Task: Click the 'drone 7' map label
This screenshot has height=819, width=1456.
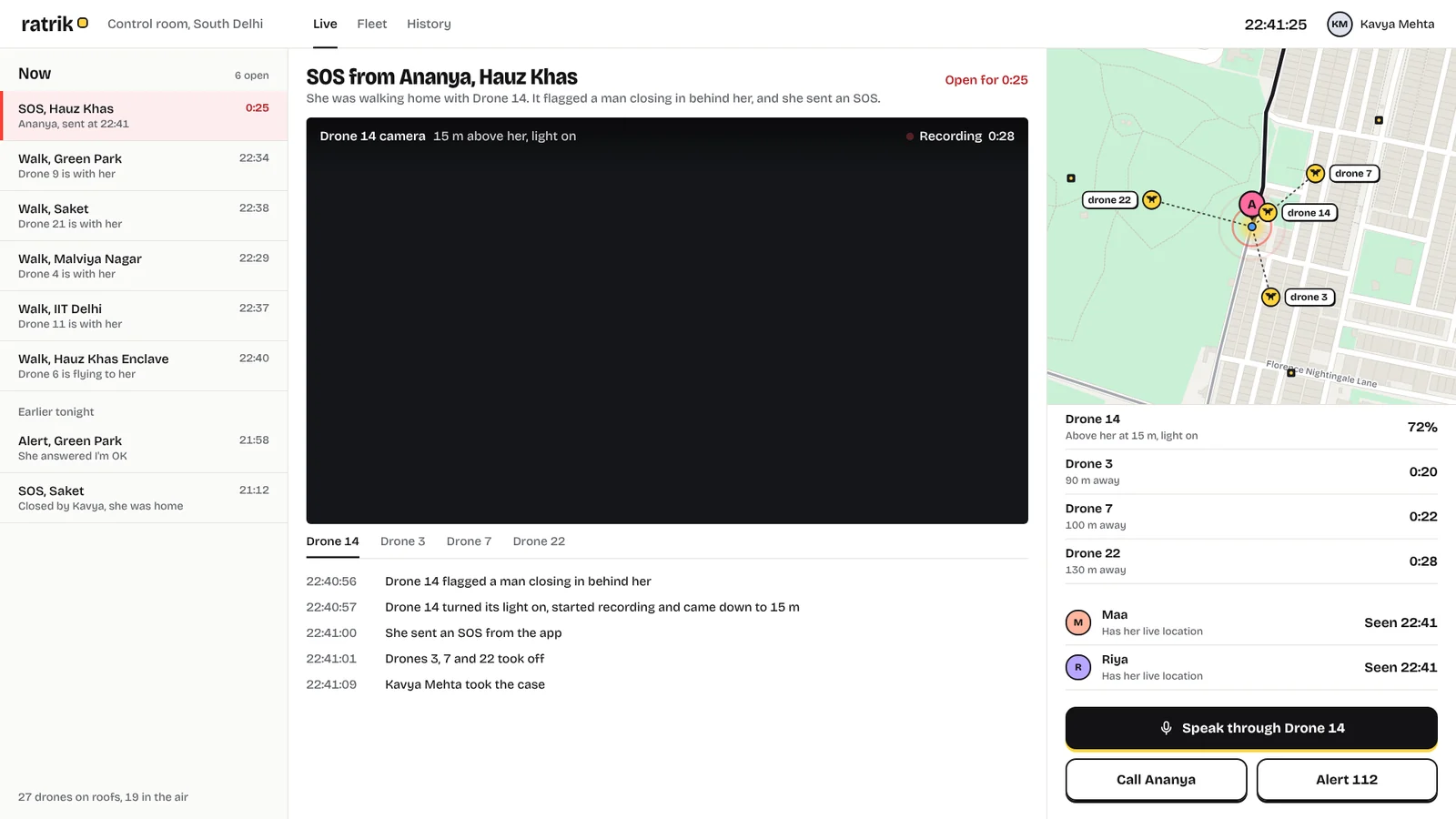Action: click(1354, 173)
